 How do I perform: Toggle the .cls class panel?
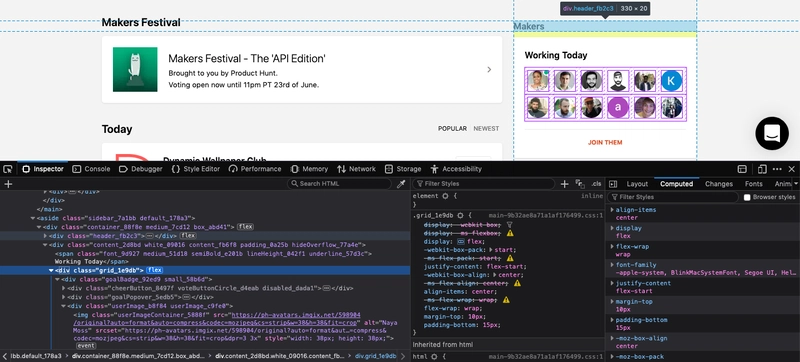point(596,184)
